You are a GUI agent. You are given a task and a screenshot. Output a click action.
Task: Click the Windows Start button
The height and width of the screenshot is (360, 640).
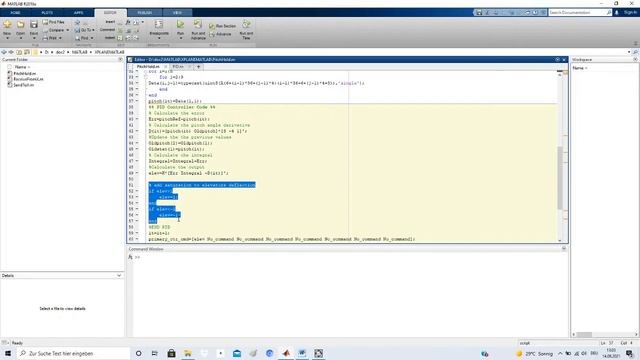tap(8, 353)
